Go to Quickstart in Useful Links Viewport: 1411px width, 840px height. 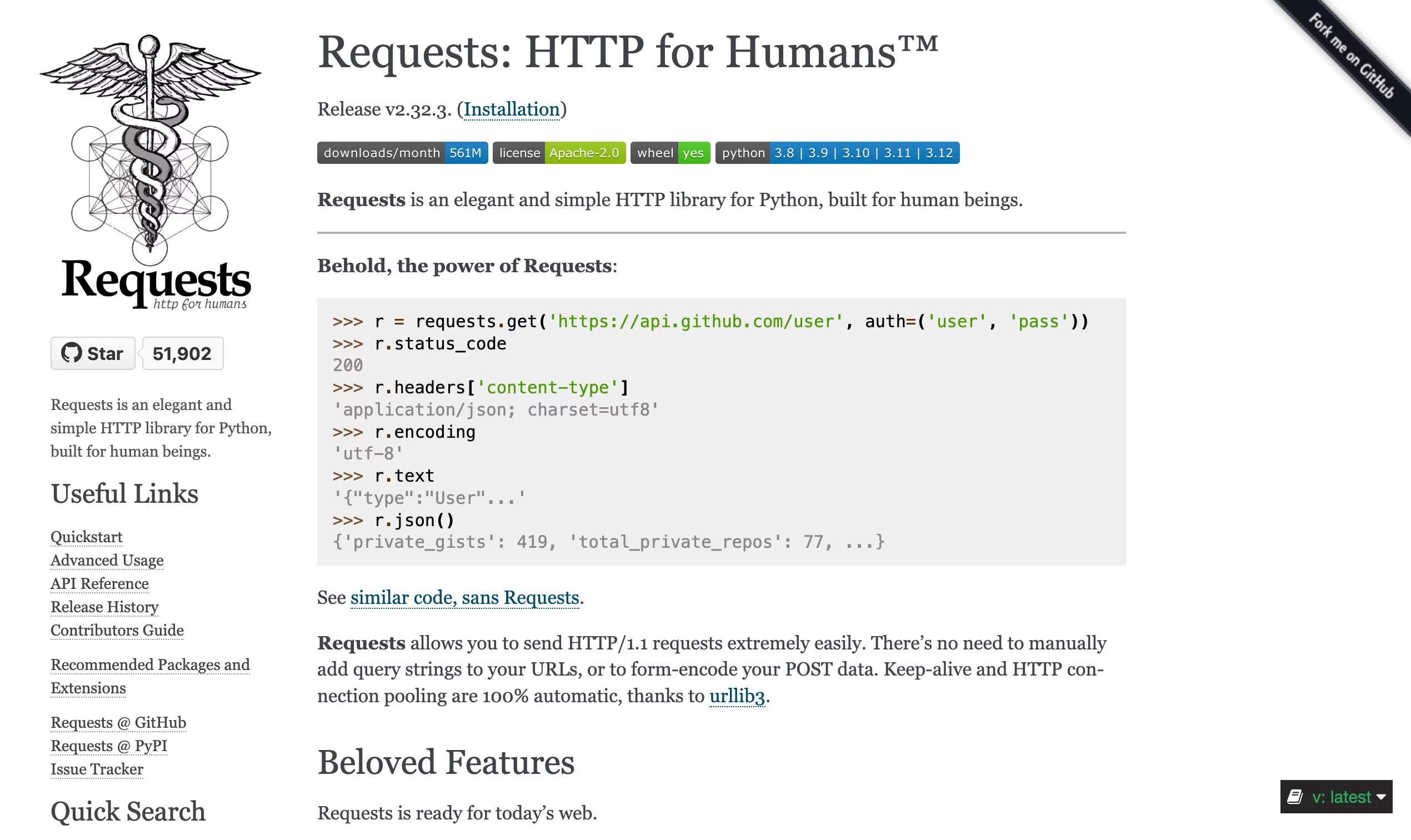[x=87, y=537]
